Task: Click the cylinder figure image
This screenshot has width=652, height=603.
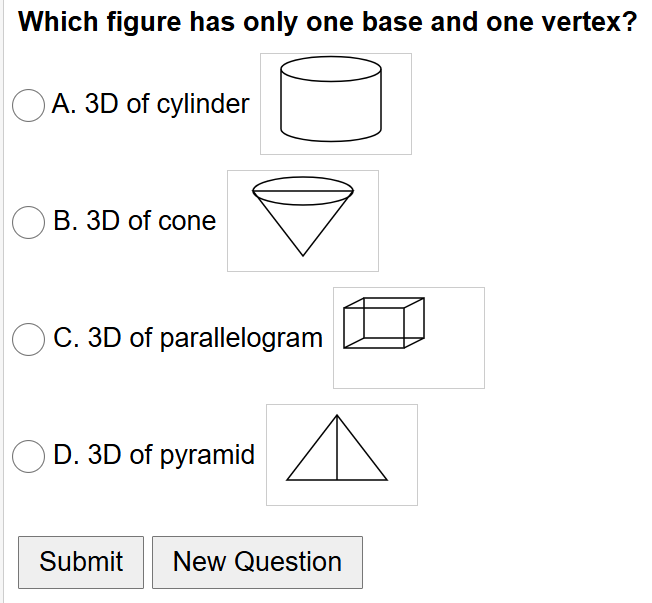Action: tap(335, 104)
